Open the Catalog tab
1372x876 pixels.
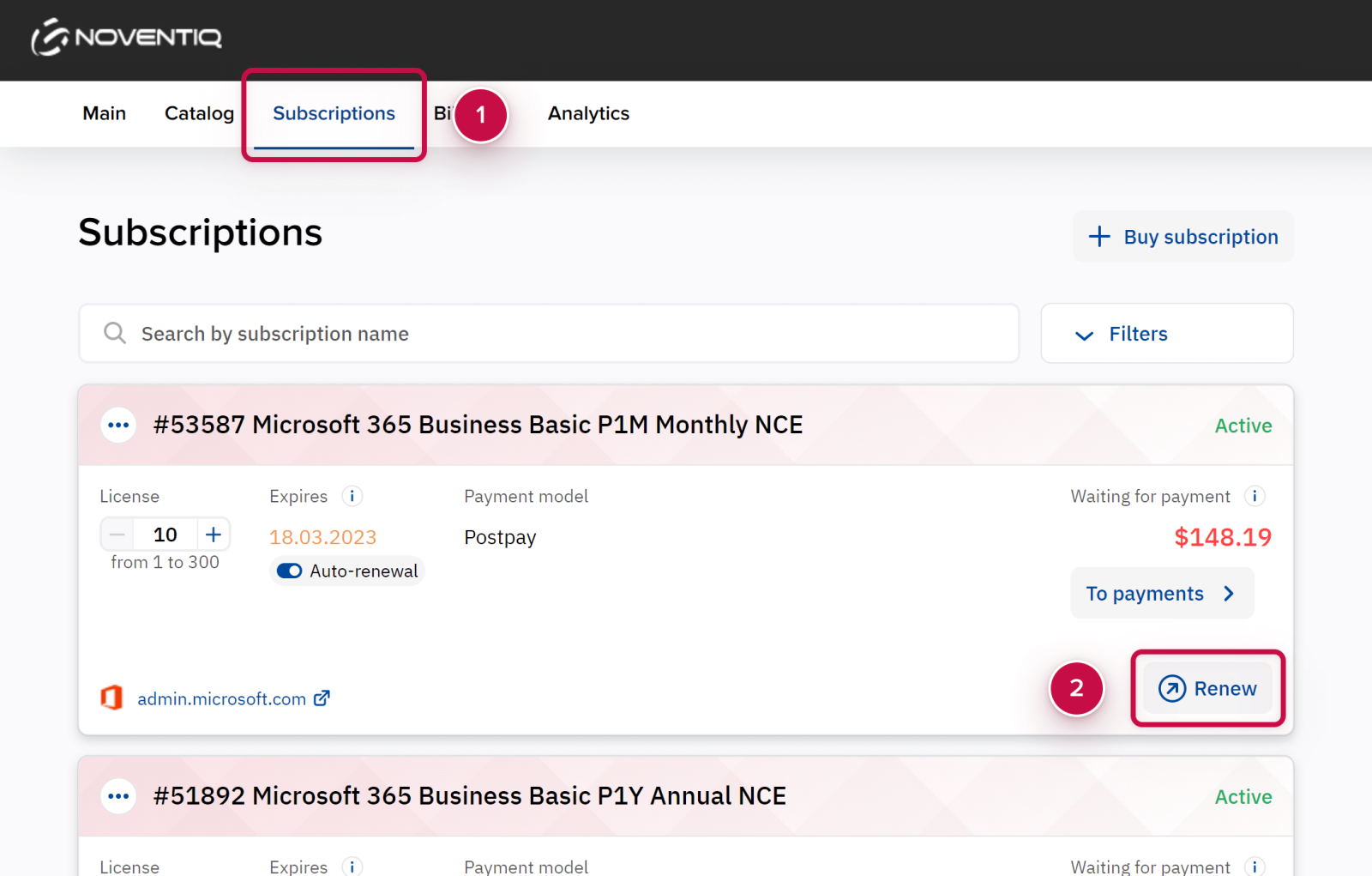click(199, 113)
